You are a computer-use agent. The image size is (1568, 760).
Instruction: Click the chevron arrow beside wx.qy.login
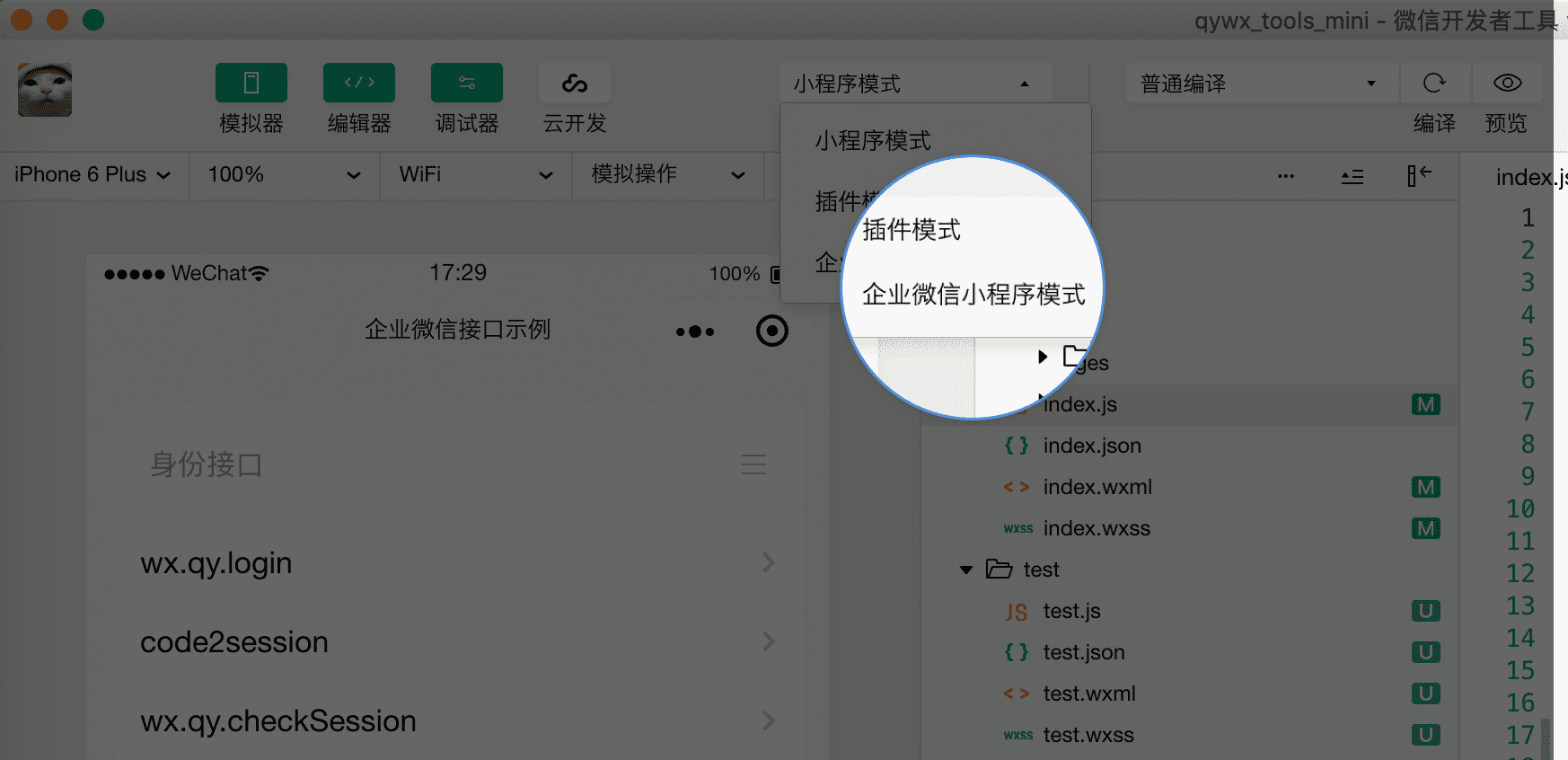coord(769,562)
